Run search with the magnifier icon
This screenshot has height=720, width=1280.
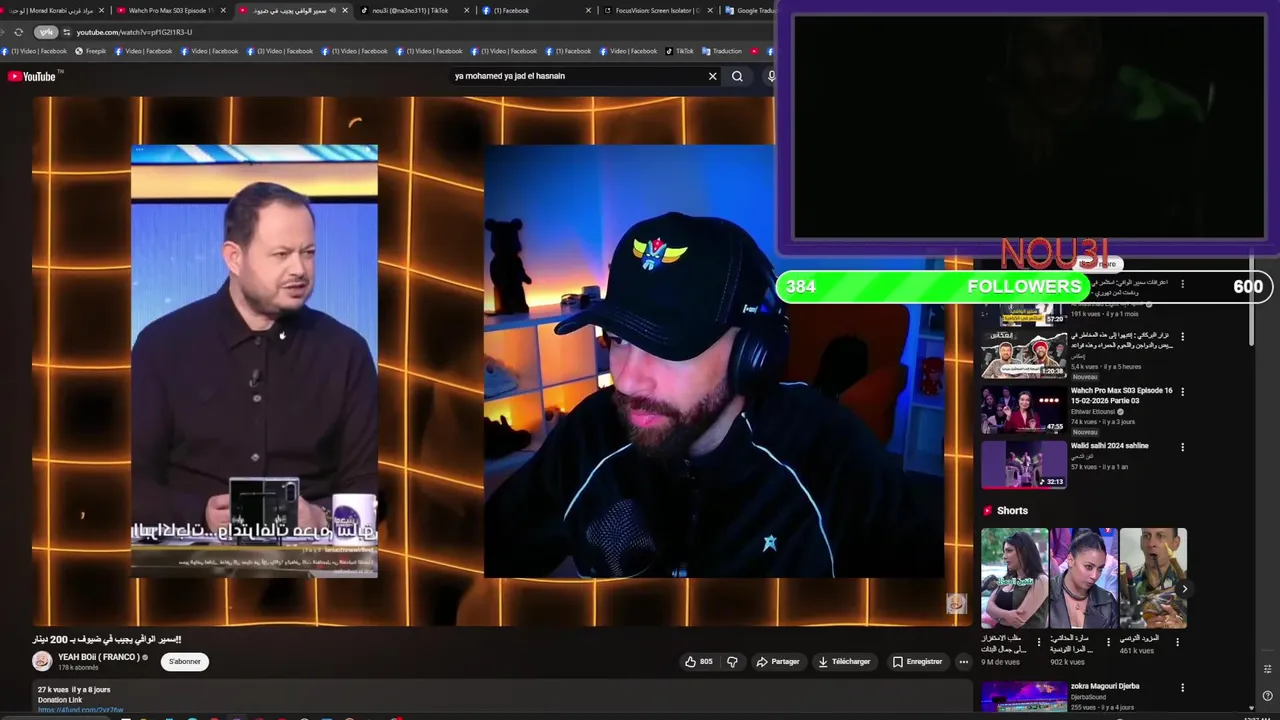click(x=737, y=76)
